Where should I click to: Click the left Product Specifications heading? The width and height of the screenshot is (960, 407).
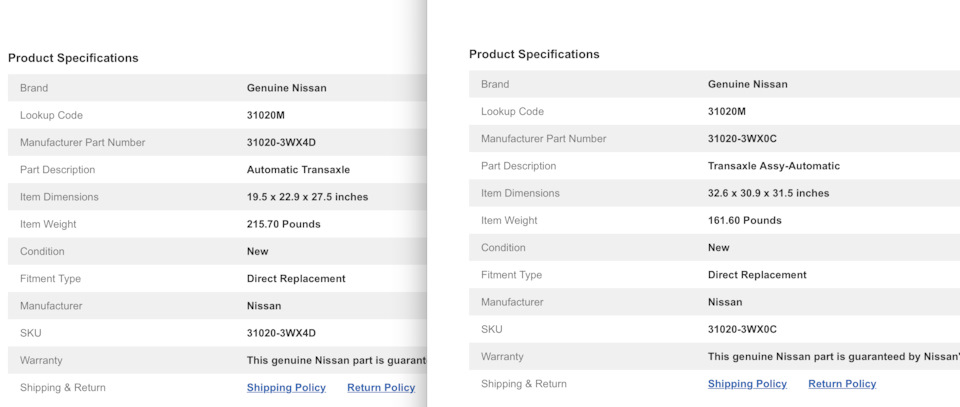[73, 58]
